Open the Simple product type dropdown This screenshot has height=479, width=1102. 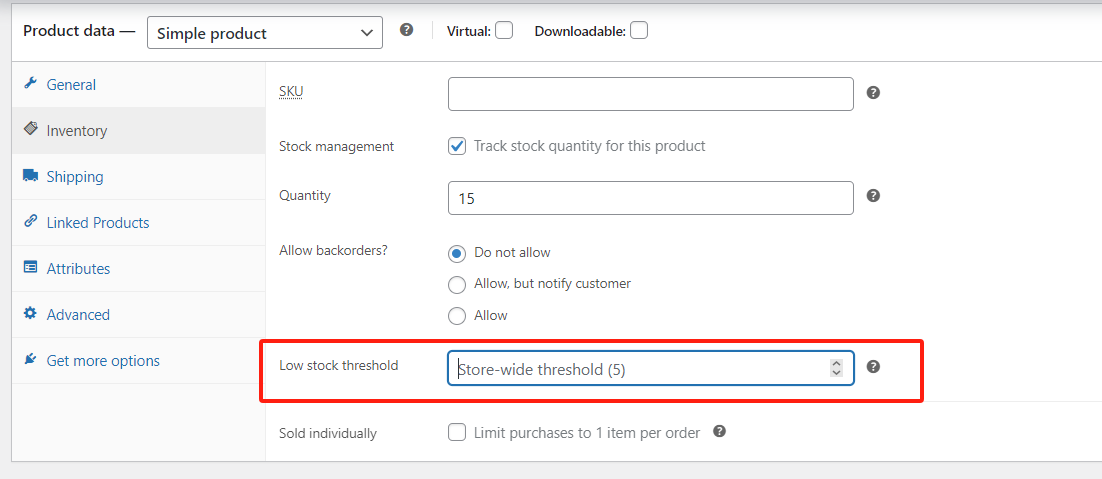point(264,33)
